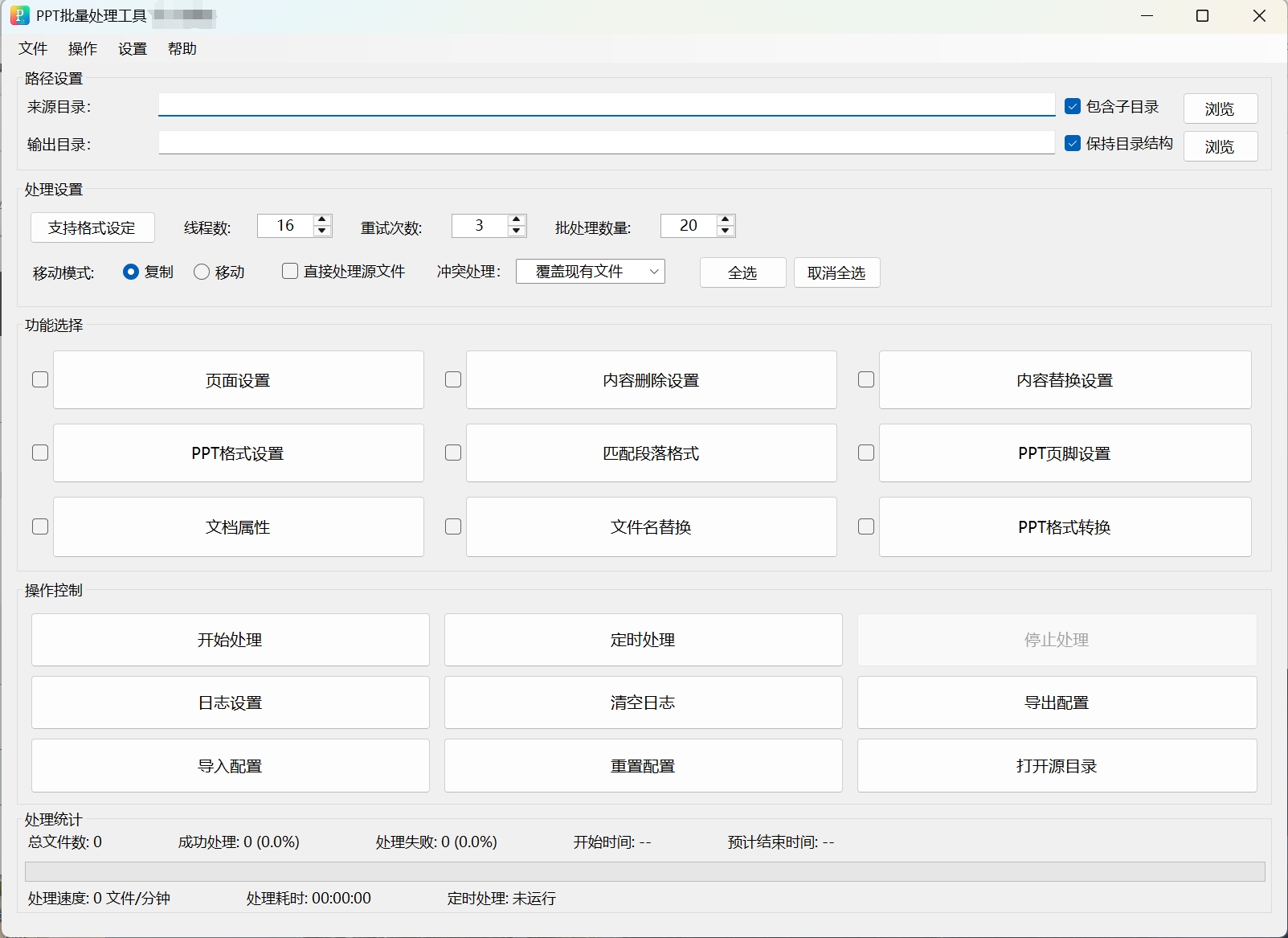The height and width of the screenshot is (938, 1288).
Task: Click 开始处理 to start processing
Action: point(231,640)
